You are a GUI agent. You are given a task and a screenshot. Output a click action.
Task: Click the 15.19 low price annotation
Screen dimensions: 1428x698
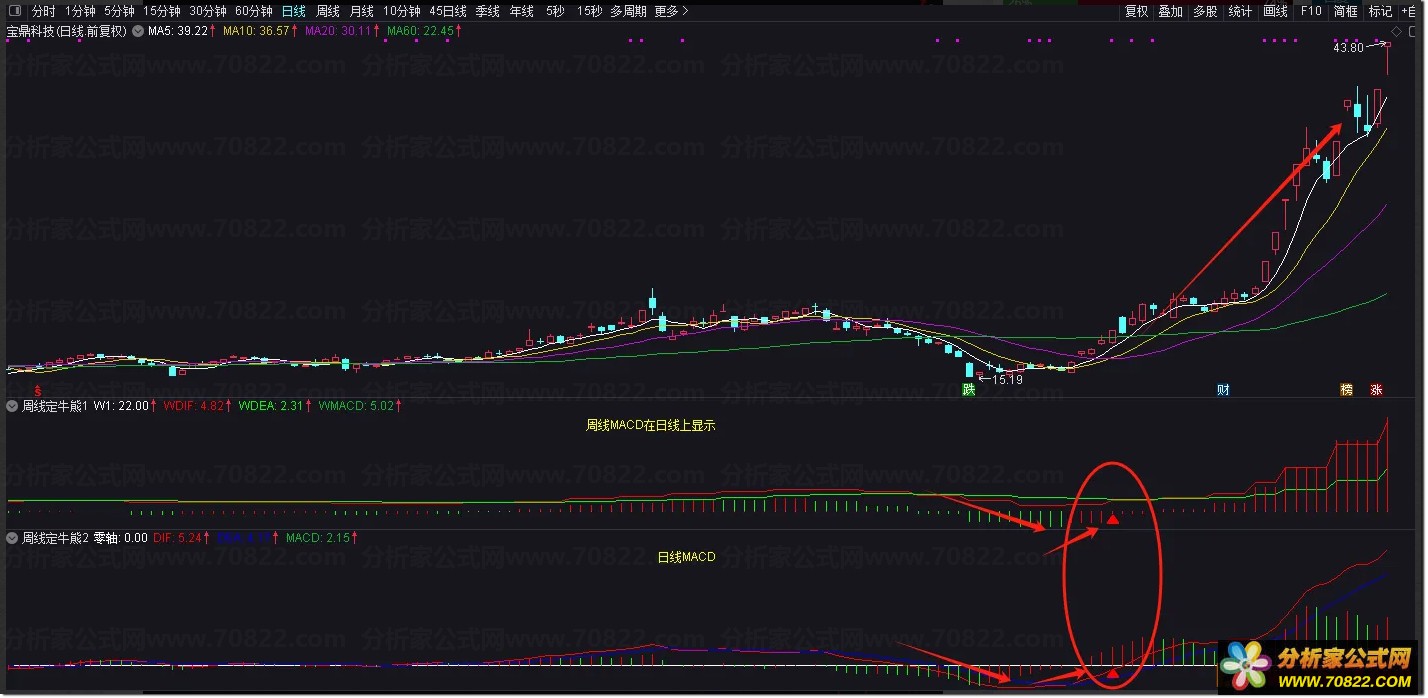(1006, 379)
